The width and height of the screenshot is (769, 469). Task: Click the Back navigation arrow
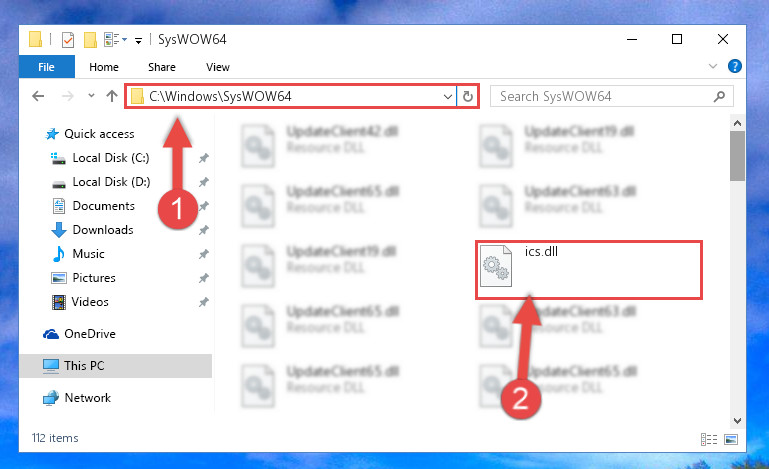pyautogui.click(x=38, y=96)
